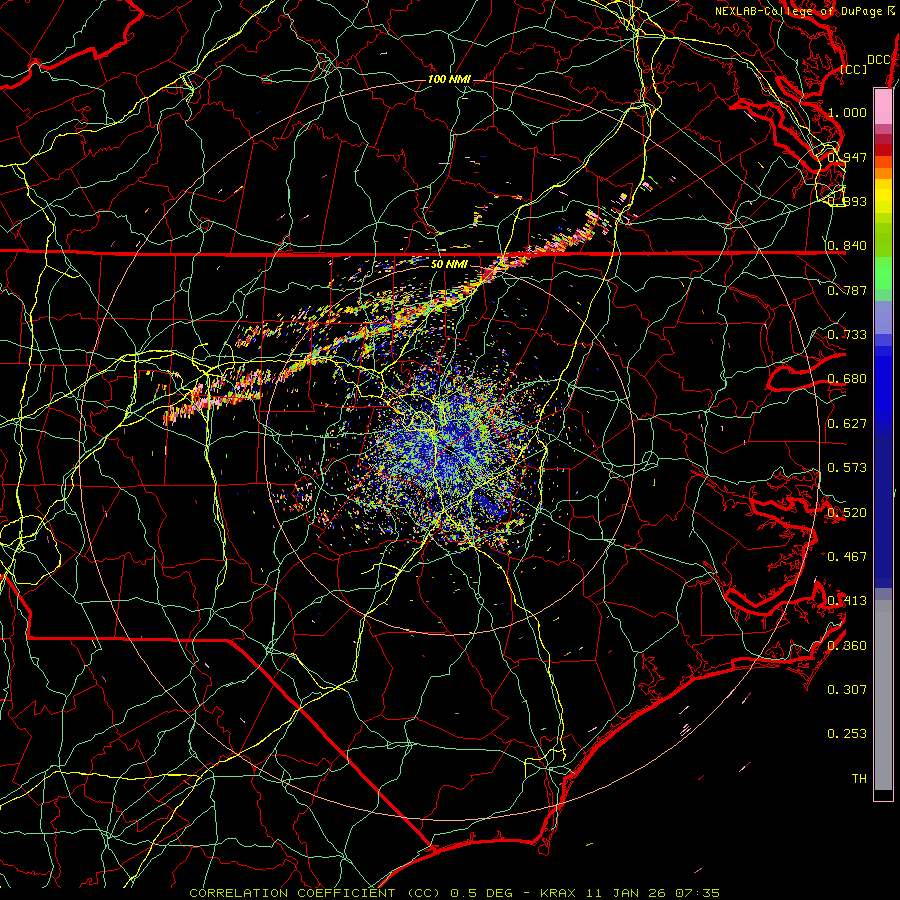This screenshot has width=900, height=900.
Task: Pick the lavender band near 0.733
Action: (883, 317)
